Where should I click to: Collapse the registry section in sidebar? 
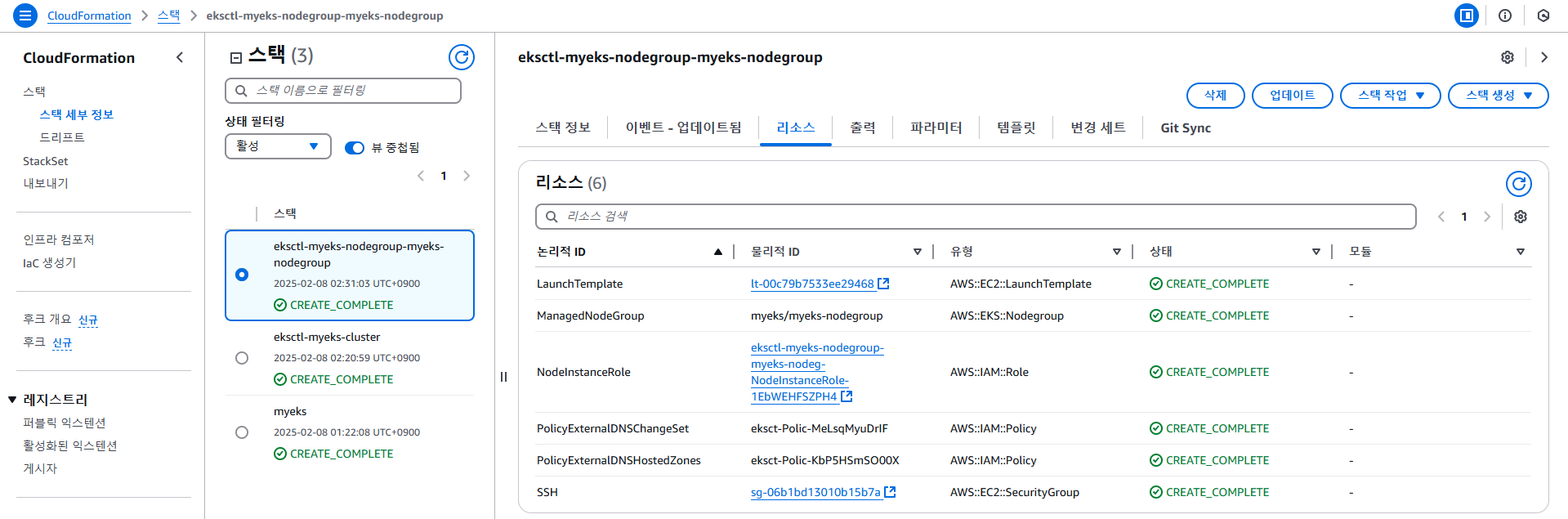coord(12,400)
